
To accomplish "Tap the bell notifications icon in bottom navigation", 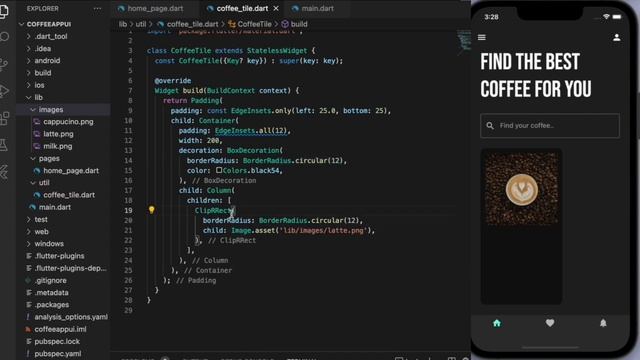I will 603,323.
